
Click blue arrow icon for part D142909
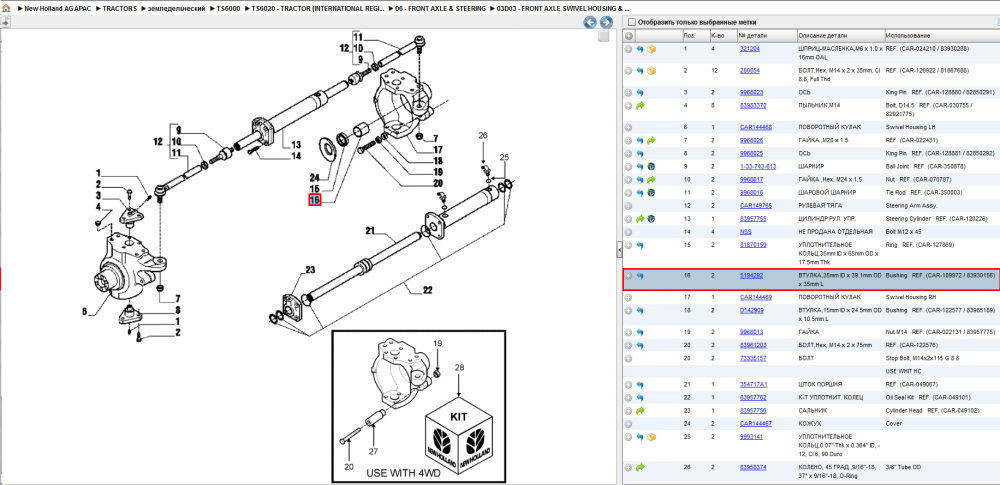[640, 310]
